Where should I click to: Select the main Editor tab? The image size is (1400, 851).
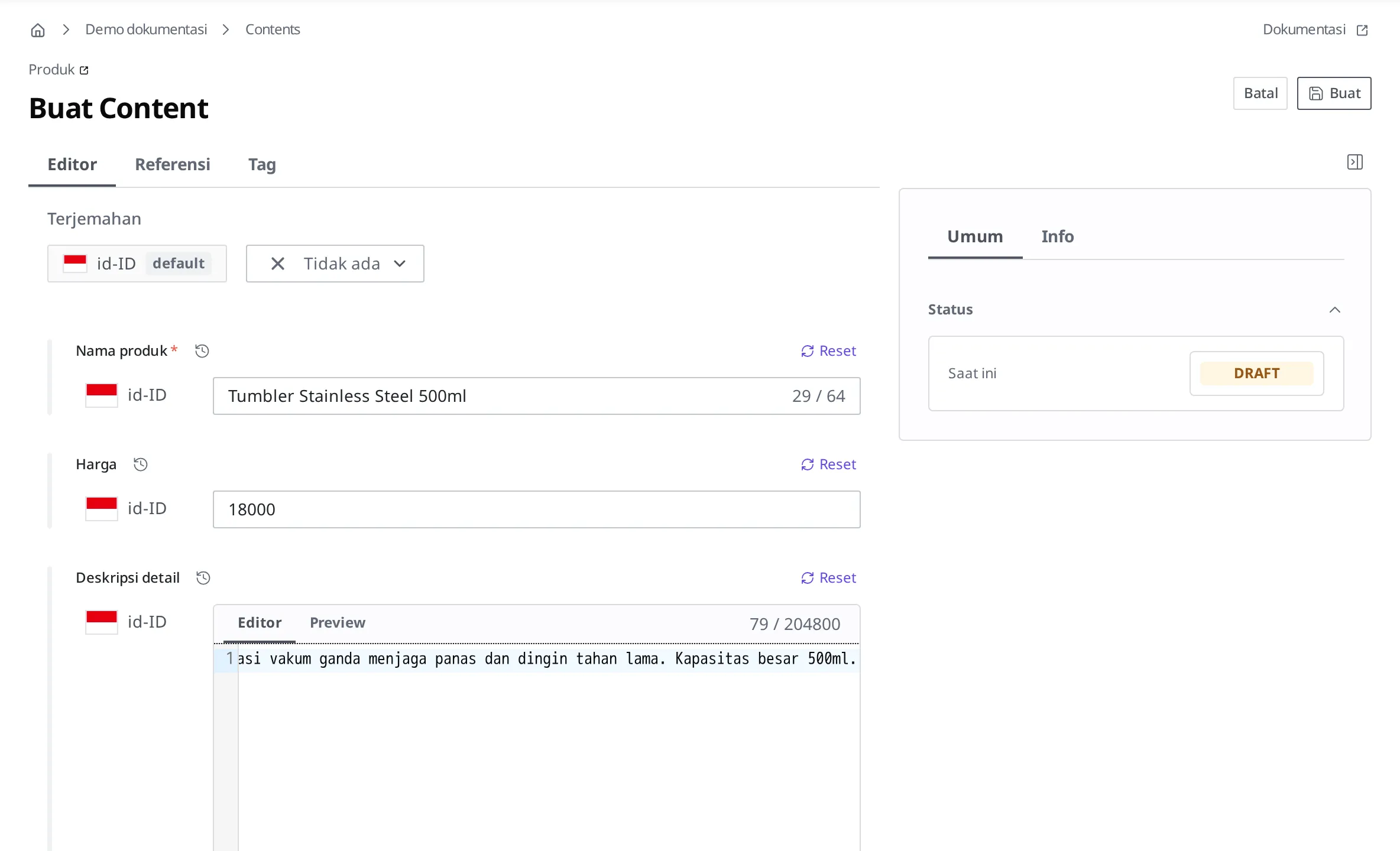pos(72,164)
